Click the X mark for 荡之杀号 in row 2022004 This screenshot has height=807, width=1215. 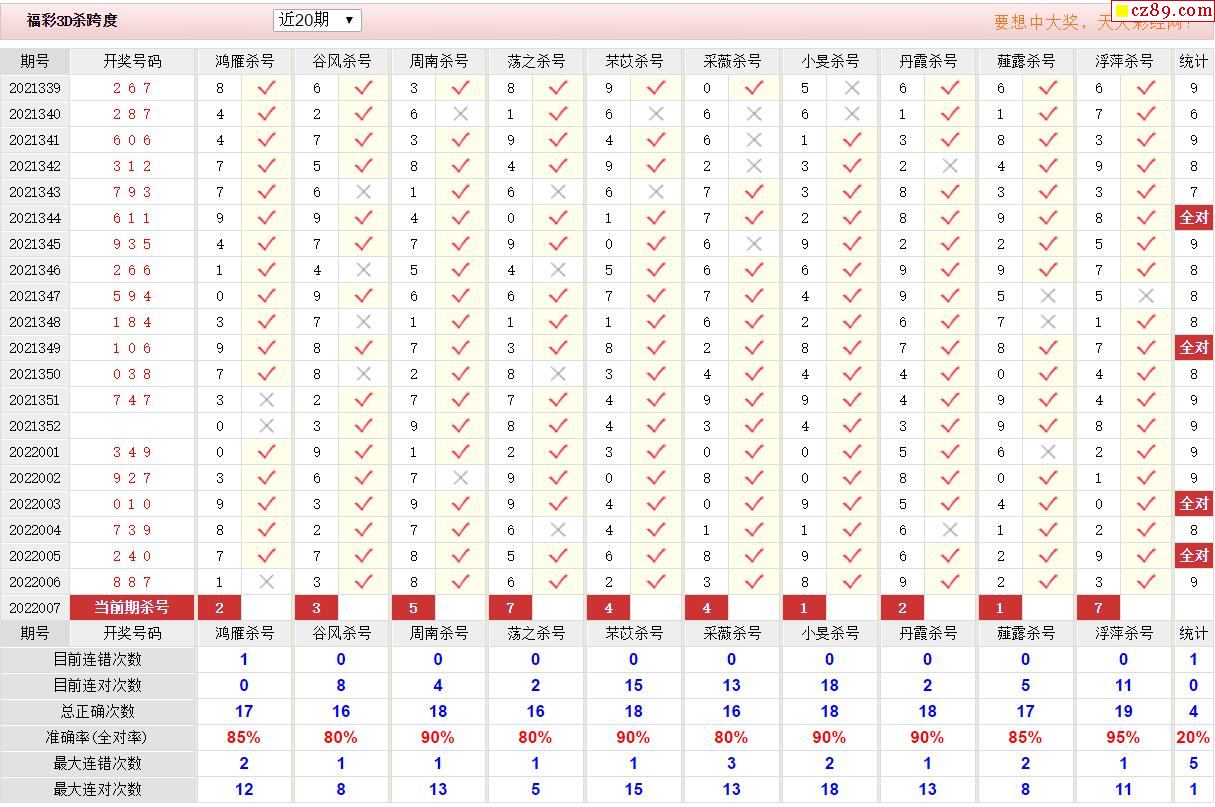click(x=558, y=530)
